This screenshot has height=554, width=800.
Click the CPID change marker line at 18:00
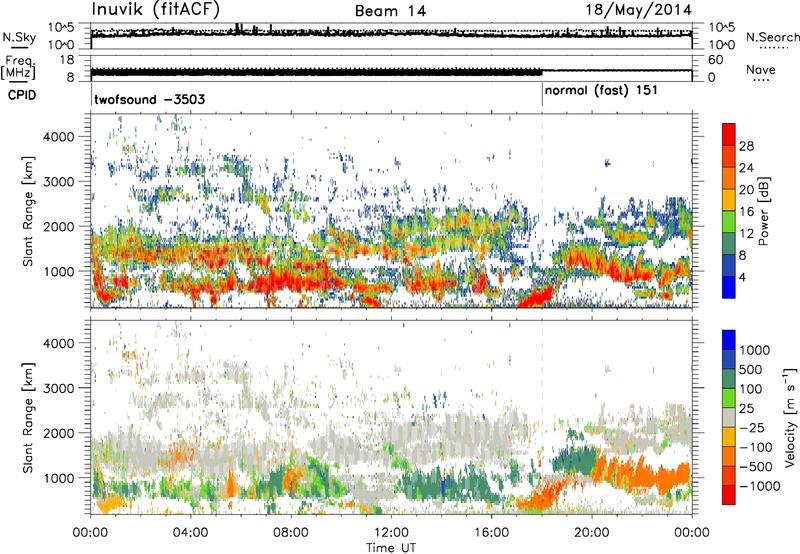(x=542, y=95)
